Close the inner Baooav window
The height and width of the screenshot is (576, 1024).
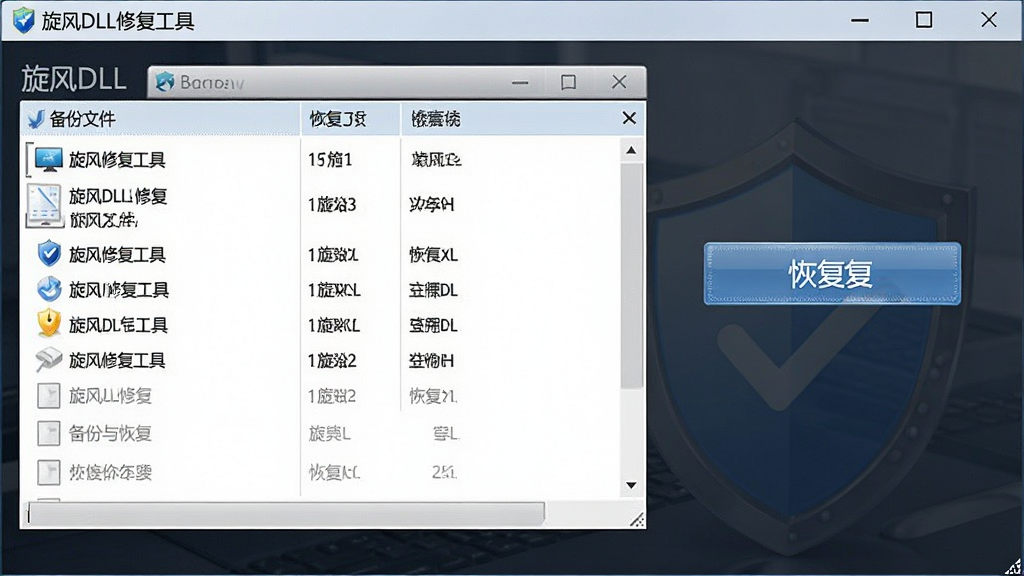coord(618,82)
